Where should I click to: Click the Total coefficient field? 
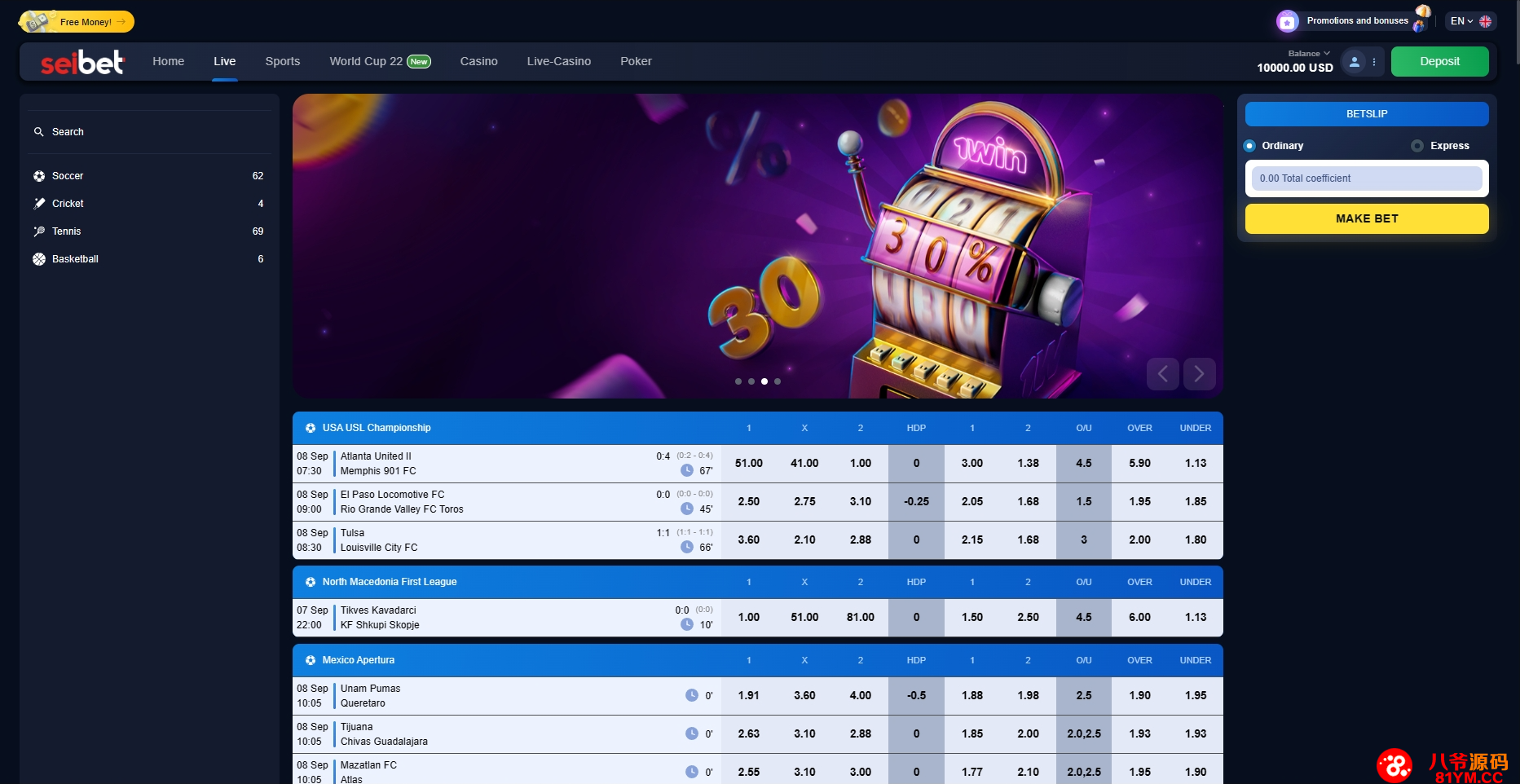[1367, 178]
